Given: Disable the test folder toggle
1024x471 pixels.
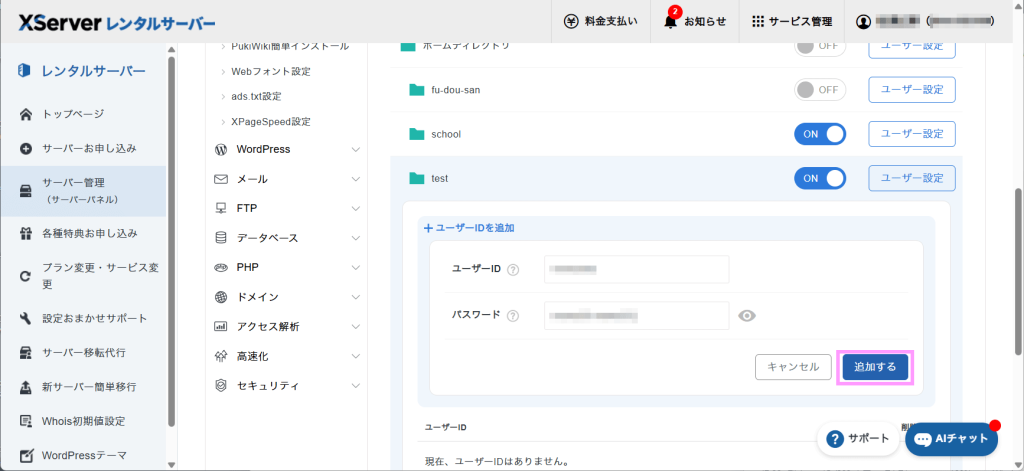Looking at the screenshot, I should (820, 178).
